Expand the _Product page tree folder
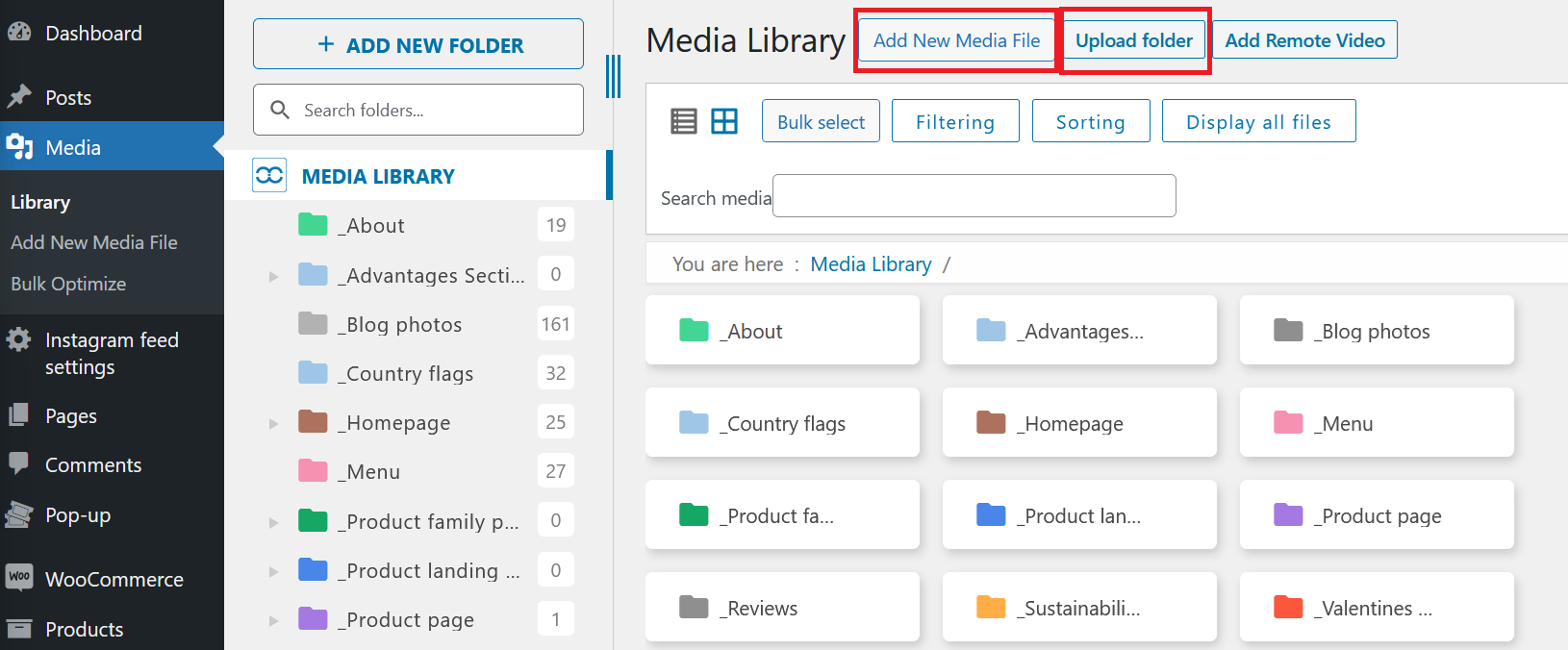 tap(273, 620)
